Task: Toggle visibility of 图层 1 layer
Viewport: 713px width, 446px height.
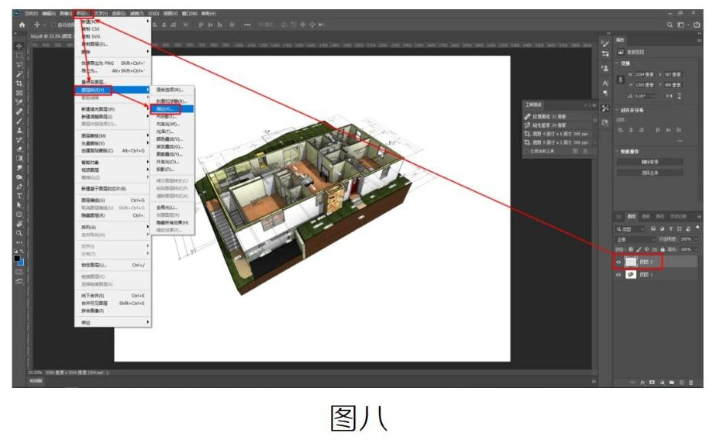Action: [x=618, y=275]
